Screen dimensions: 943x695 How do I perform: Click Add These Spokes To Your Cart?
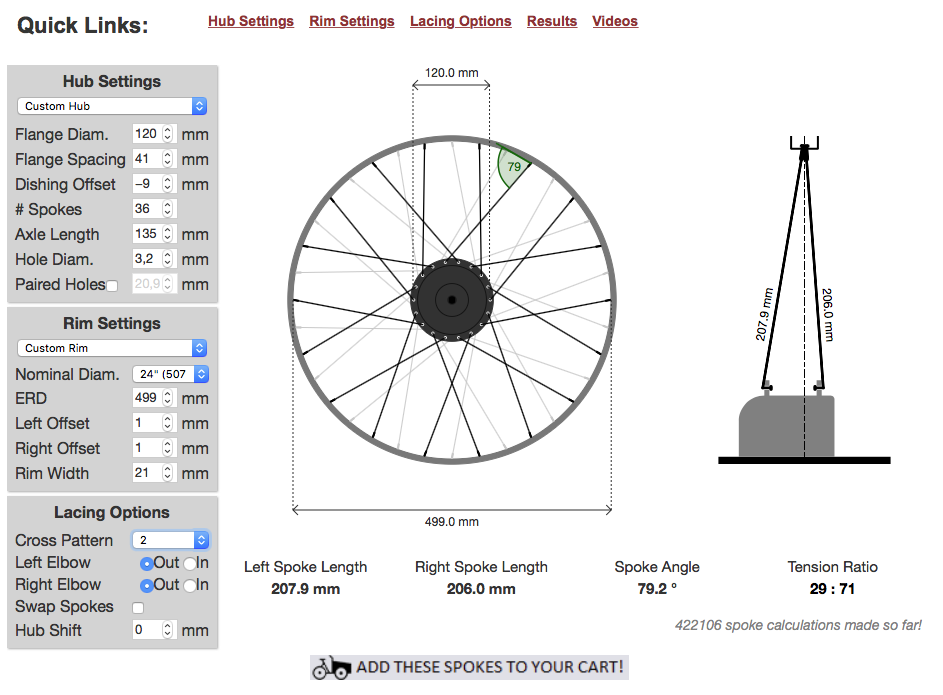coord(489,667)
